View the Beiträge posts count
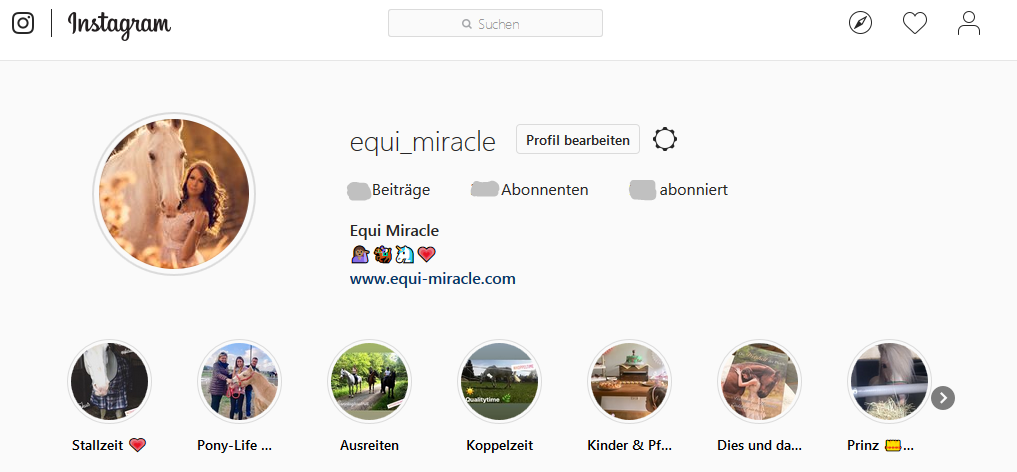Image resolution: width=1017 pixels, height=472 pixels. coord(389,190)
